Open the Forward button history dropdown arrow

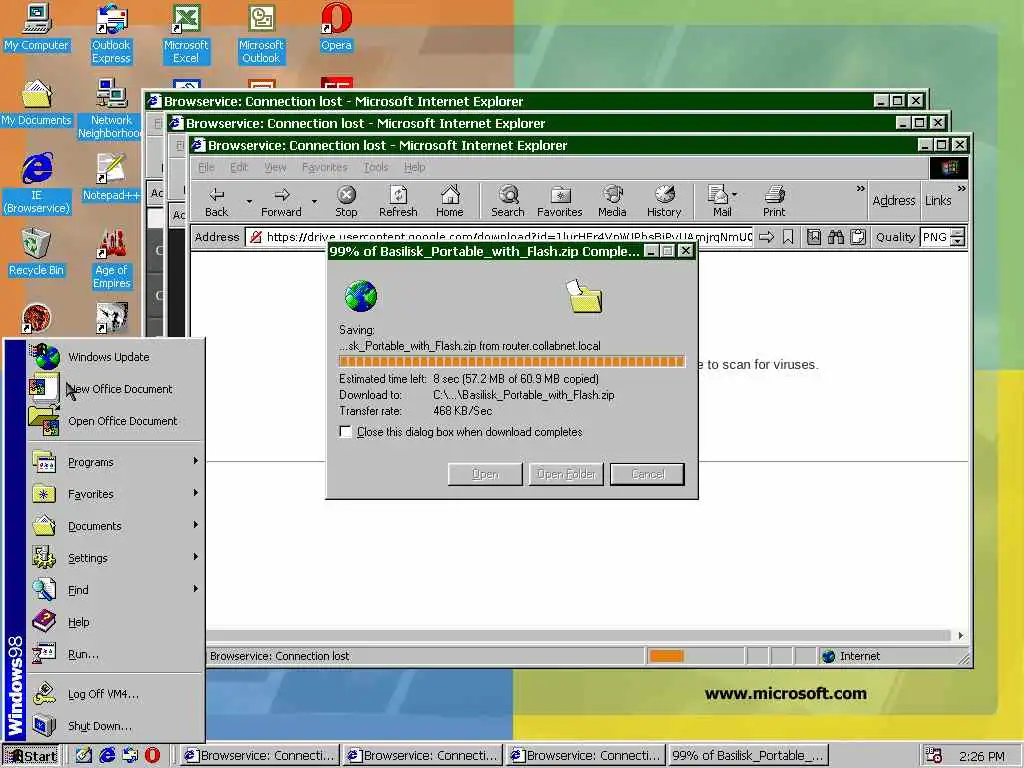point(314,201)
